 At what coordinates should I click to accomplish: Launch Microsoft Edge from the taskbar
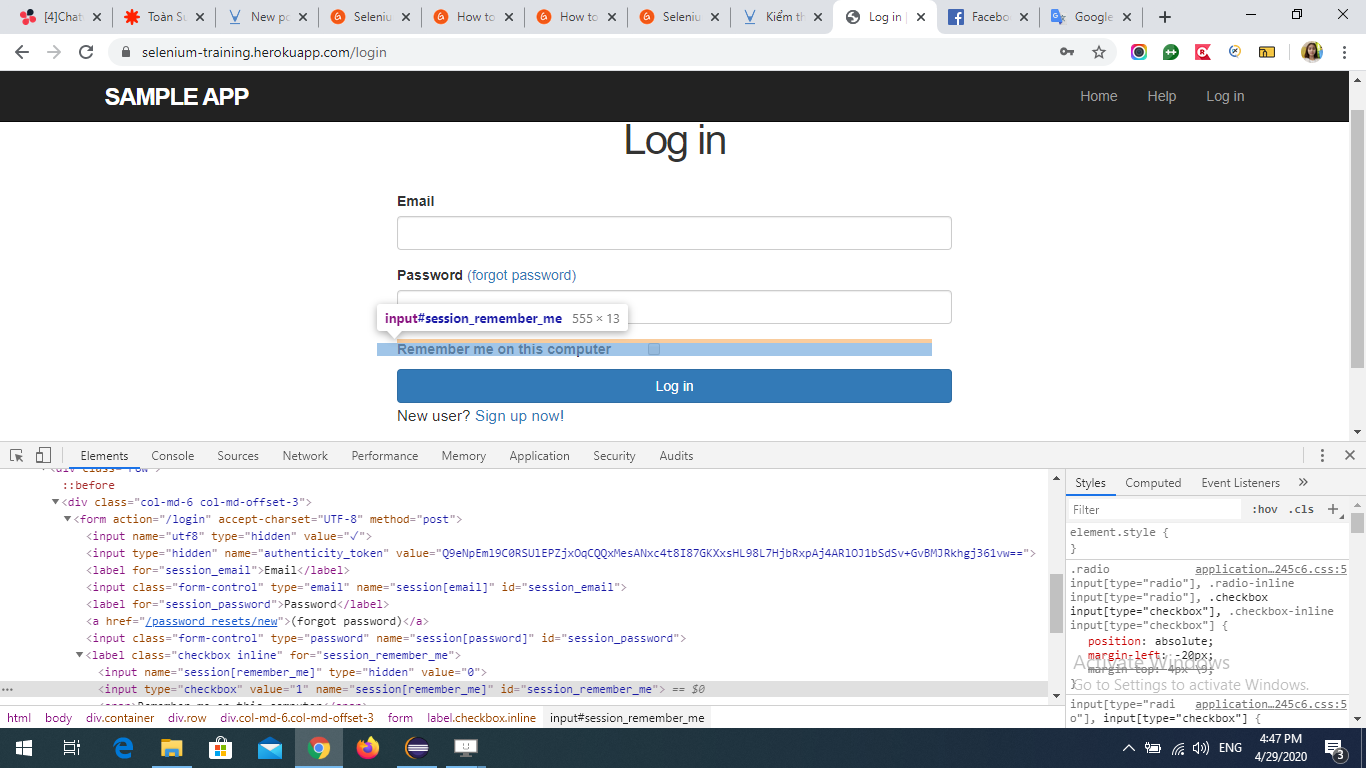[x=124, y=748]
